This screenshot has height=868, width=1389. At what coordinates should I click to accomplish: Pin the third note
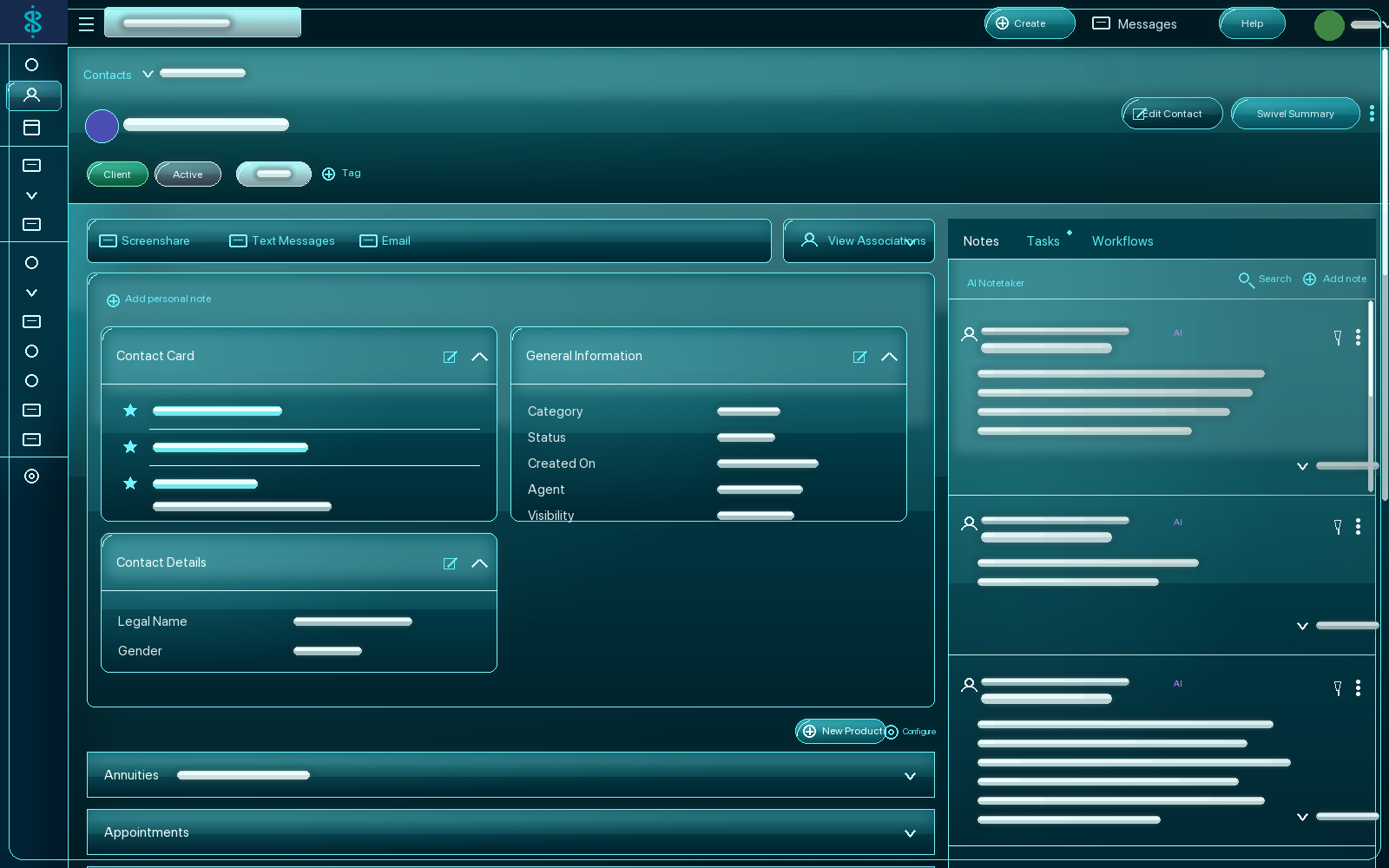click(1338, 687)
